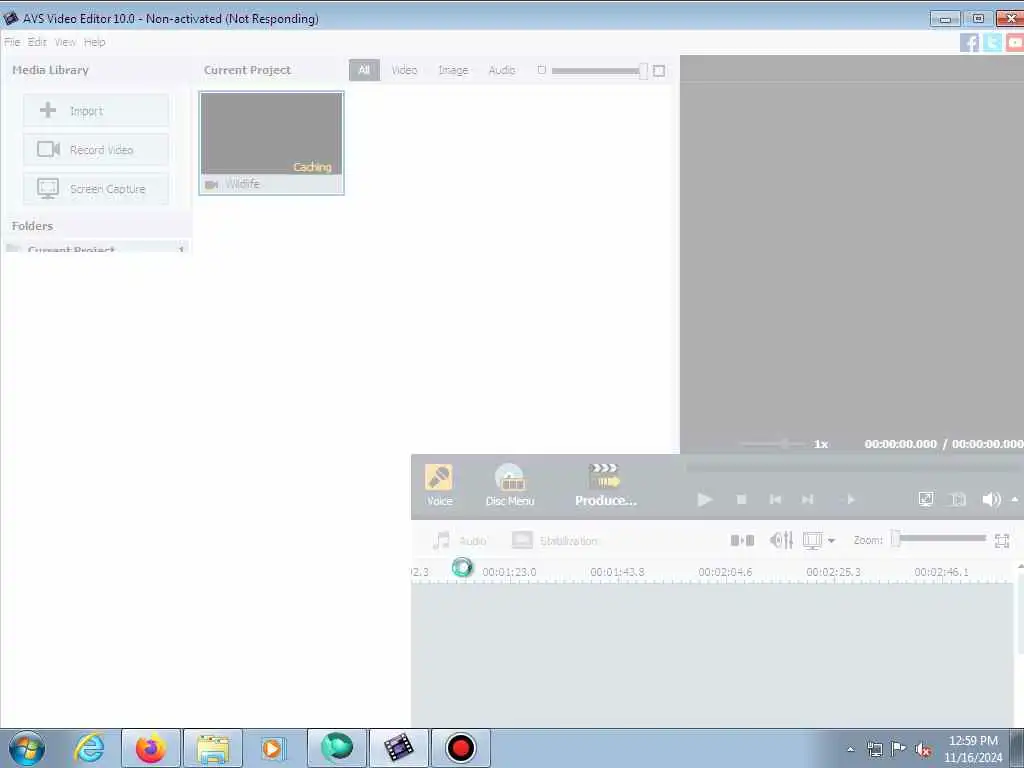The width and height of the screenshot is (1024, 768).
Task: Click the muted volume tray icon
Action: [x=923, y=750]
